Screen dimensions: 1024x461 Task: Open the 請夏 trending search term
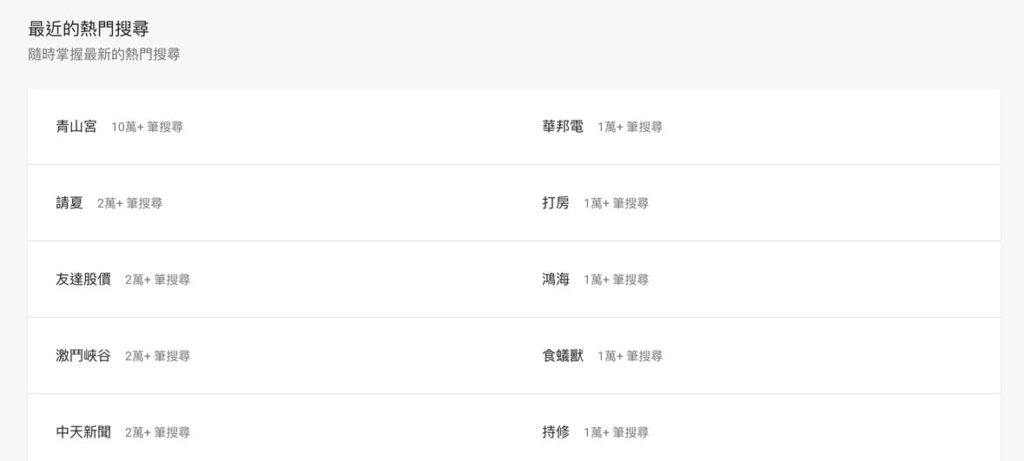tap(69, 203)
